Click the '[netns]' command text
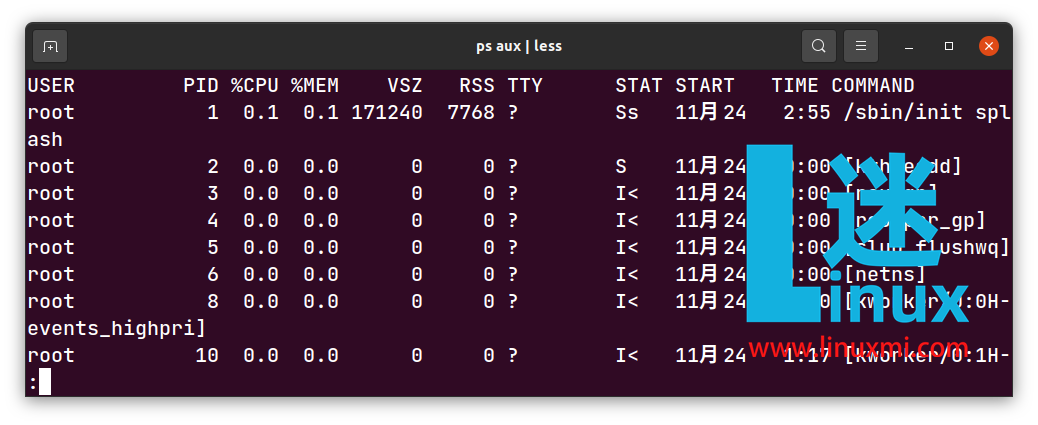Image resolution: width=1038 pixels, height=425 pixels. coord(885,275)
